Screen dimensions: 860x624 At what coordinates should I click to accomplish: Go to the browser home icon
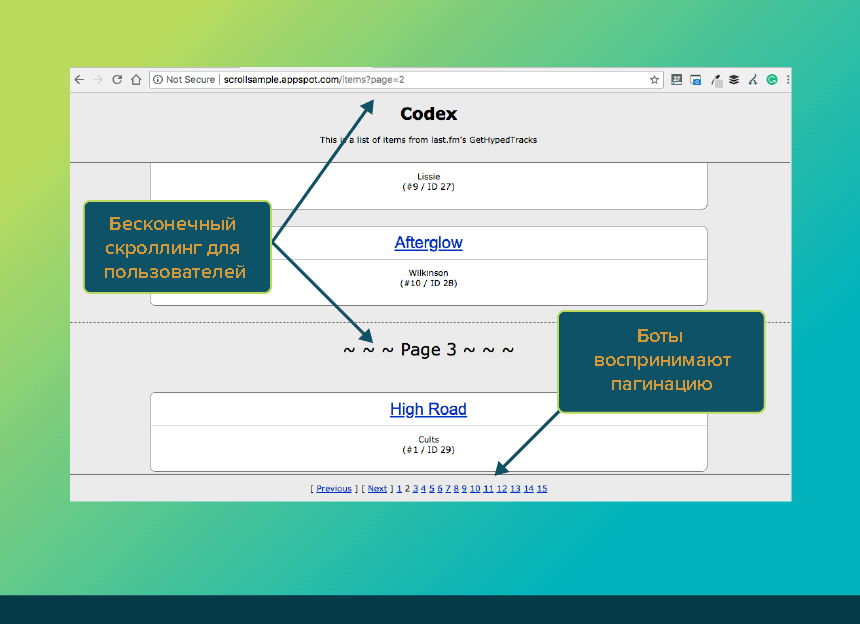click(x=136, y=80)
